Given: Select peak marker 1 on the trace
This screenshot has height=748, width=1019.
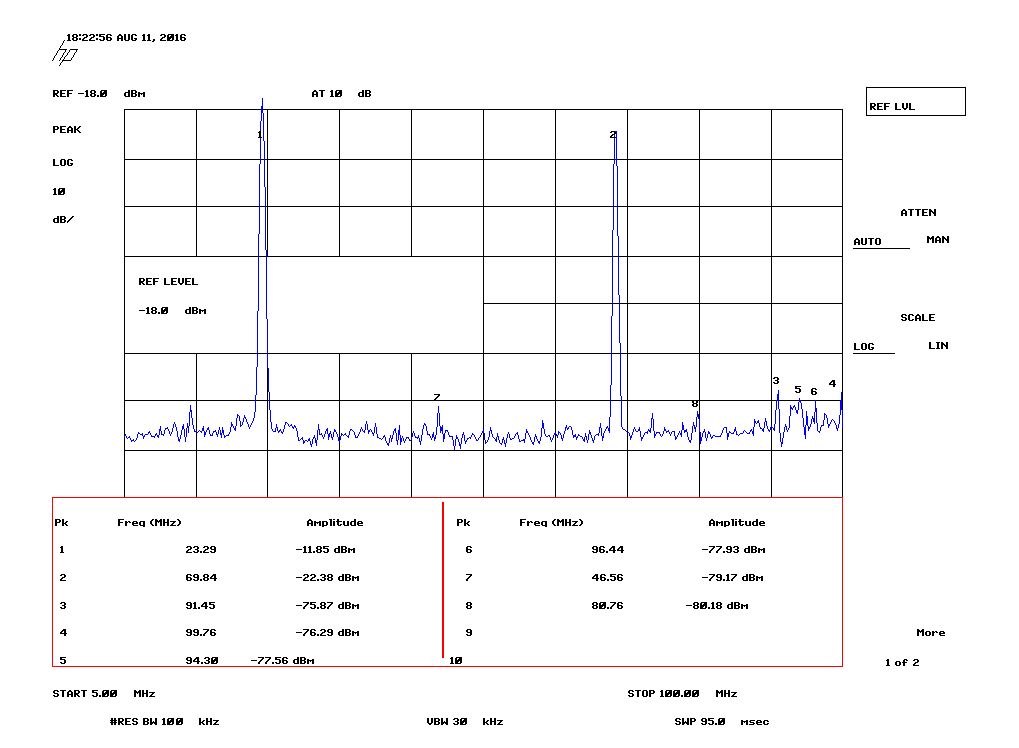Looking at the screenshot, I should click(x=259, y=135).
